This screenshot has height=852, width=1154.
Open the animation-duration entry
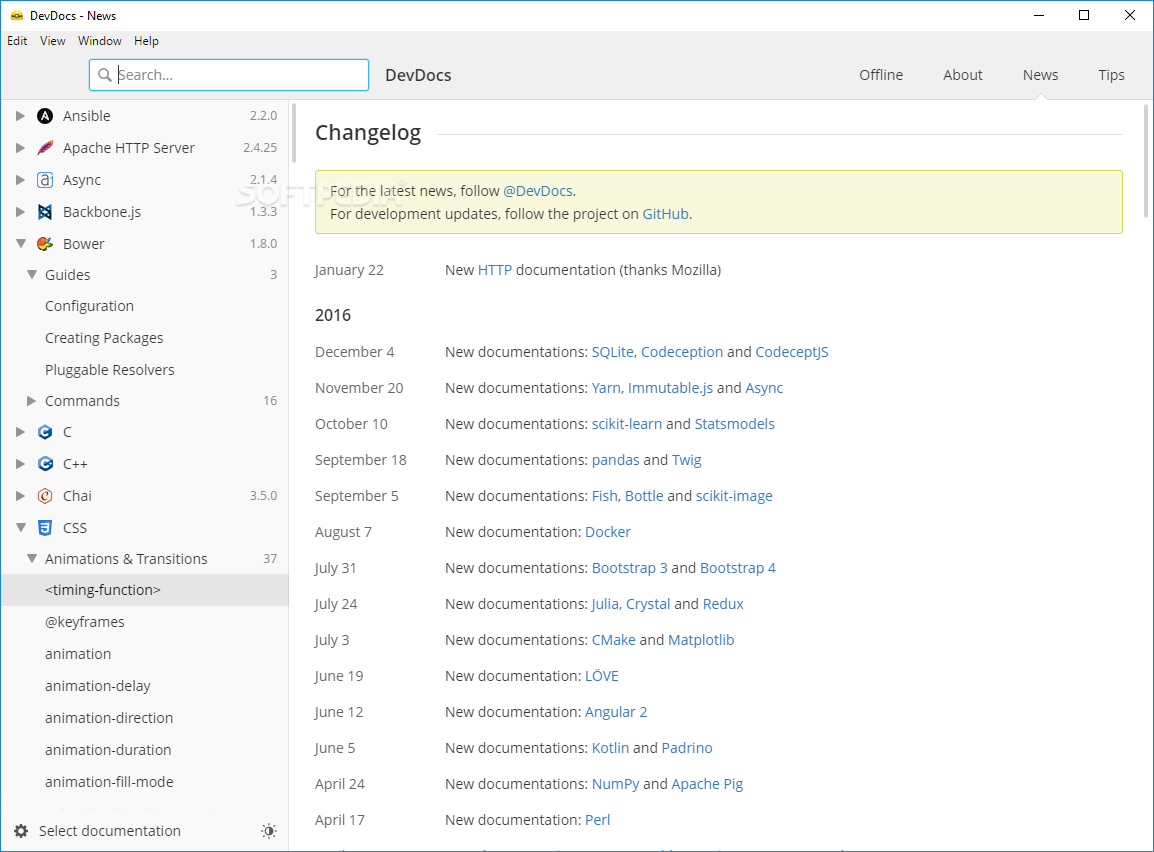(x=108, y=750)
